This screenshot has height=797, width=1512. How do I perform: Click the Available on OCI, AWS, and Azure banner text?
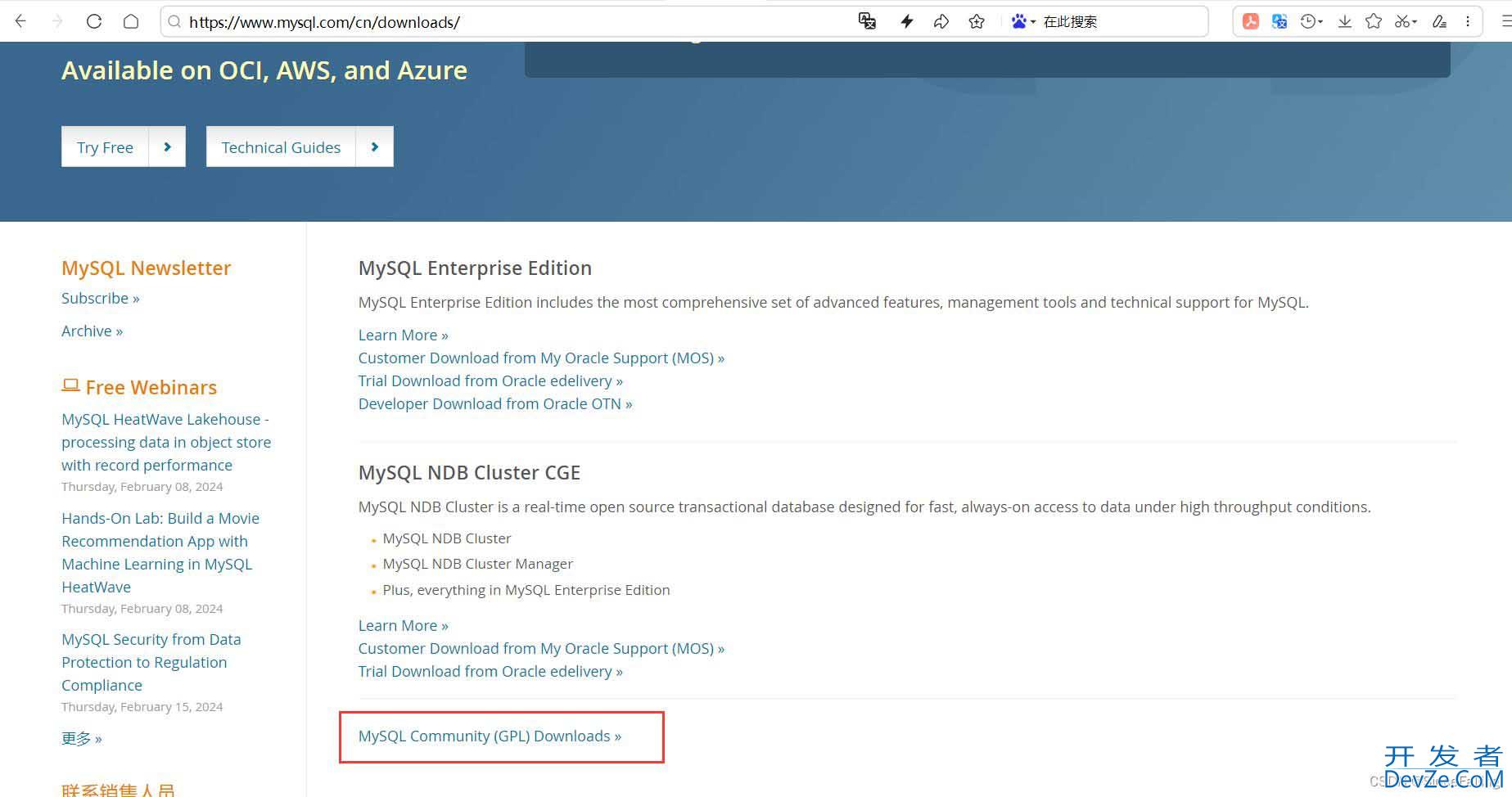[x=264, y=70]
